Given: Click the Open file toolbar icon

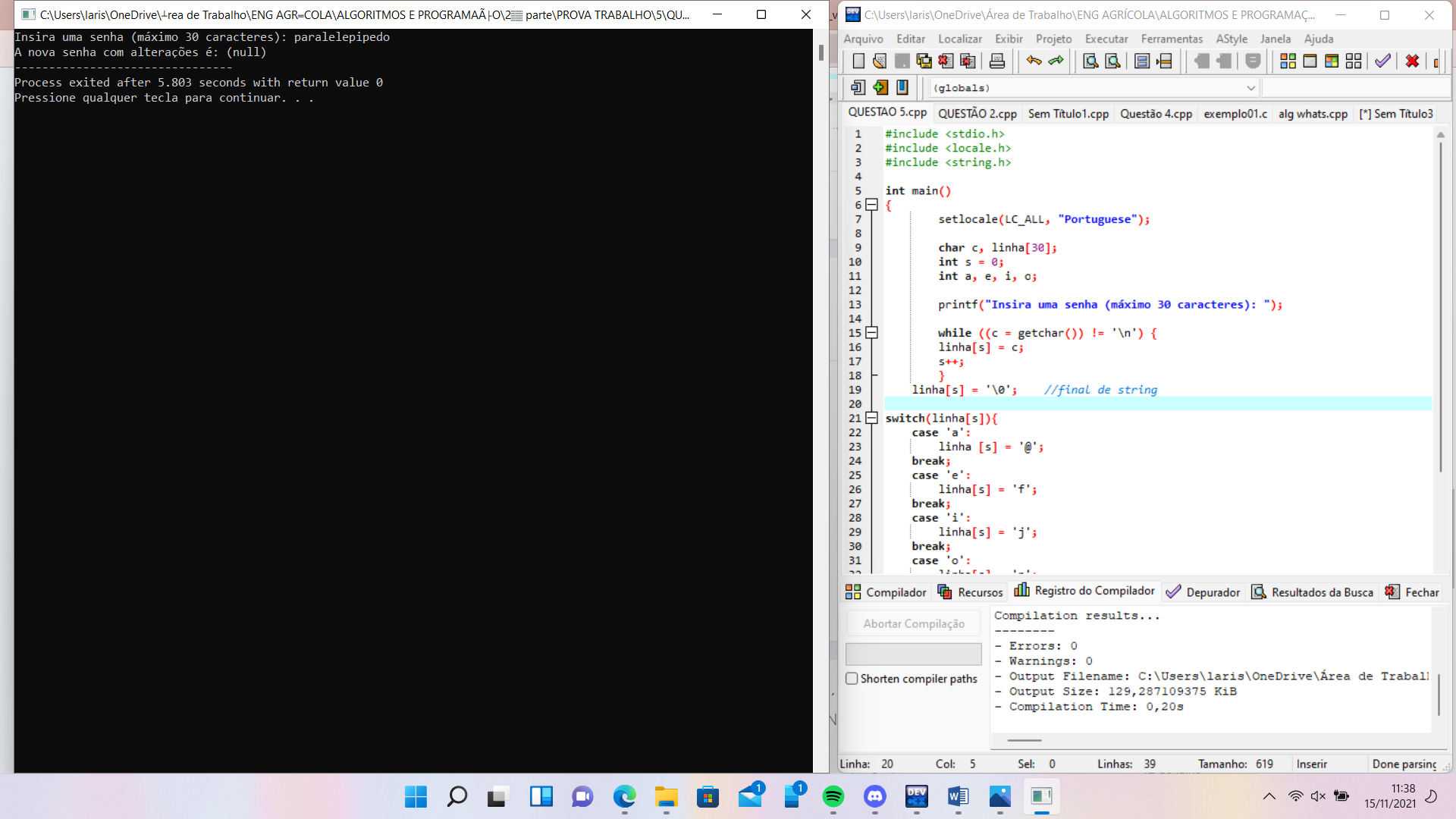Looking at the screenshot, I should (x=880, y=61).
